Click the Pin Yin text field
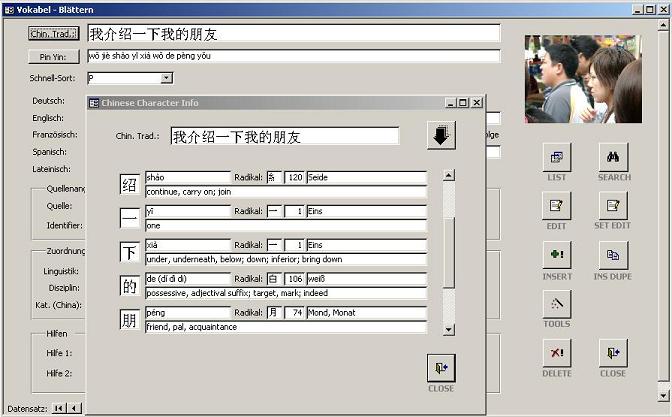The height and width of the screenshot is (417, 672). pos(293,56)
